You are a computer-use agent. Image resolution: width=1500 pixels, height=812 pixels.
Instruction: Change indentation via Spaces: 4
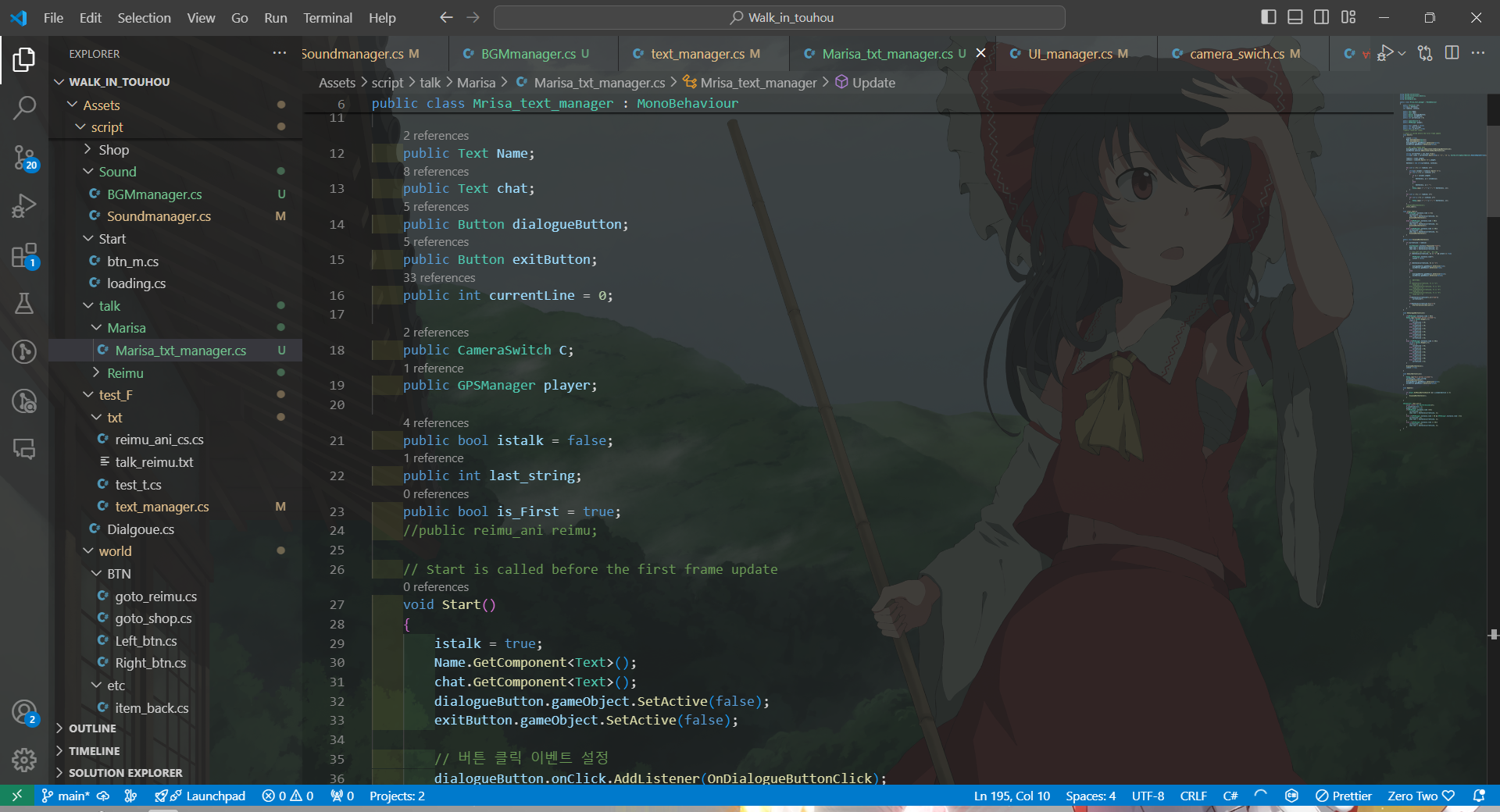tap(1091, 796)
